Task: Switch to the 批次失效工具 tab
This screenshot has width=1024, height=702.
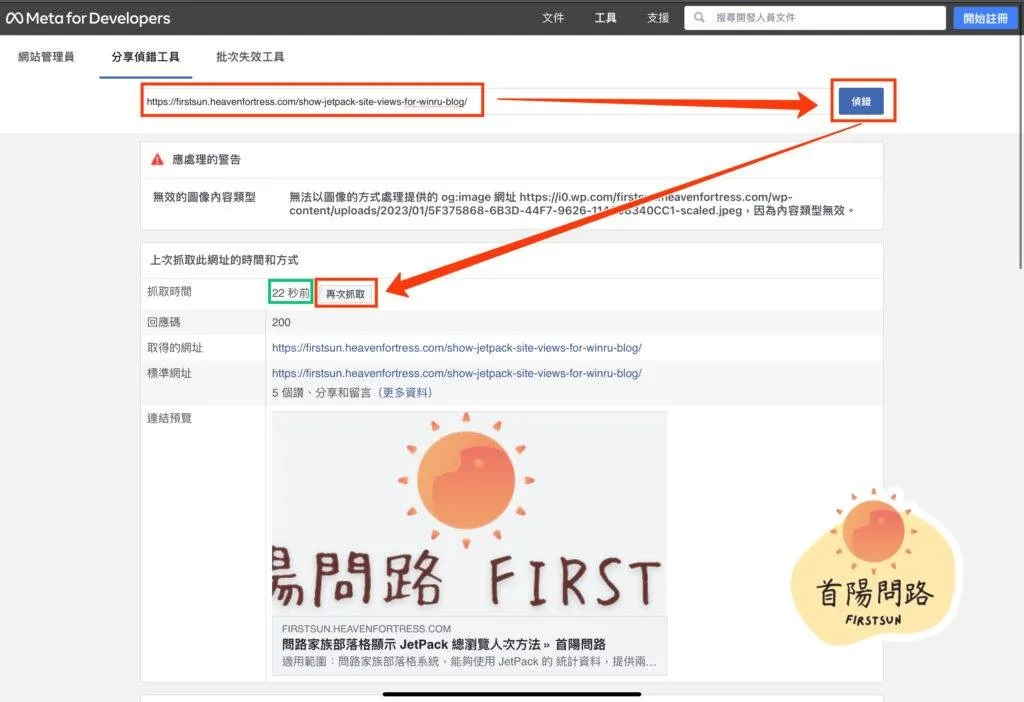Action: [250, 58]
